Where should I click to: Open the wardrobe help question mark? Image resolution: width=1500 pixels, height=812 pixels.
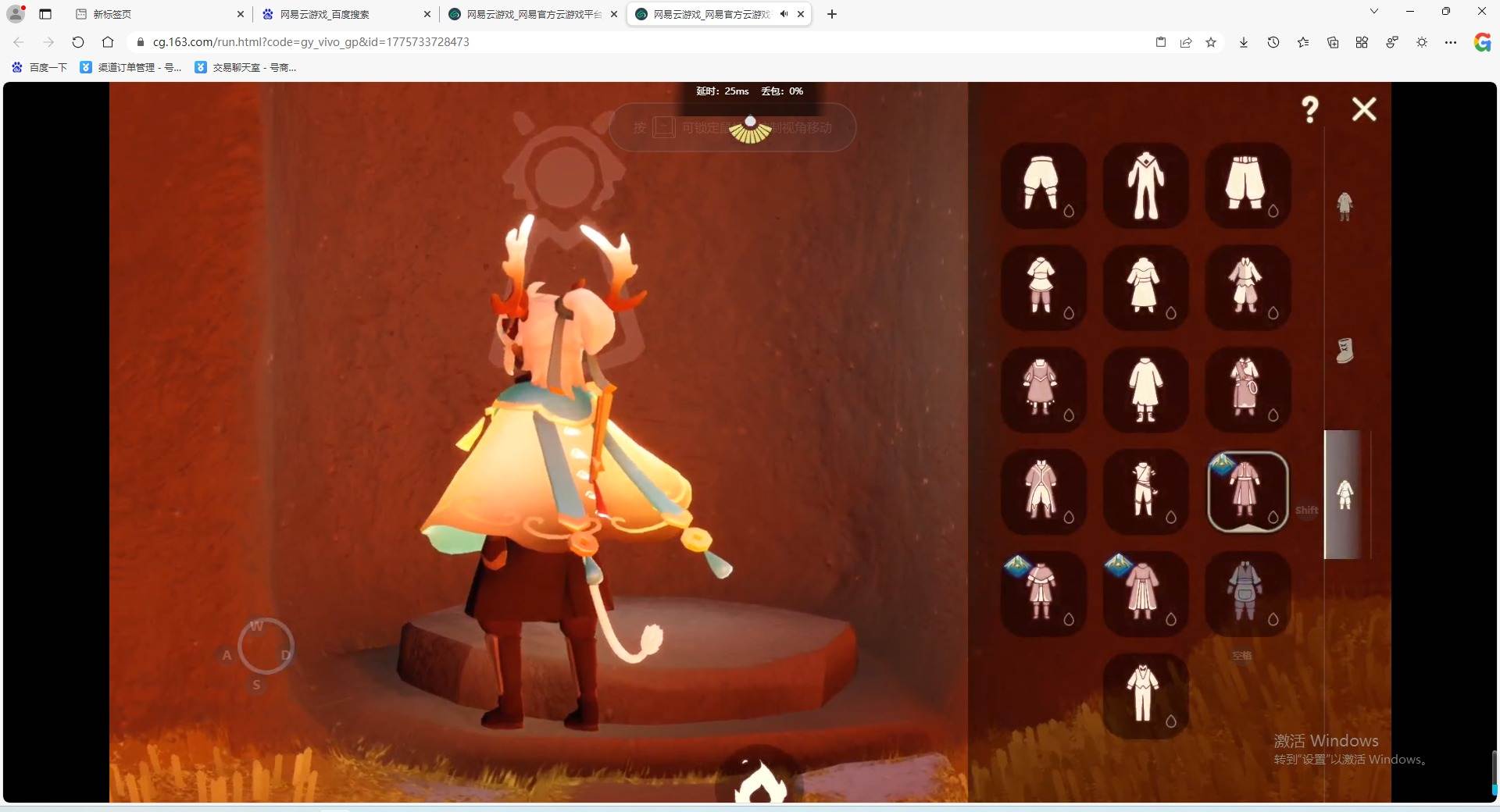[x=1310, y=109]
